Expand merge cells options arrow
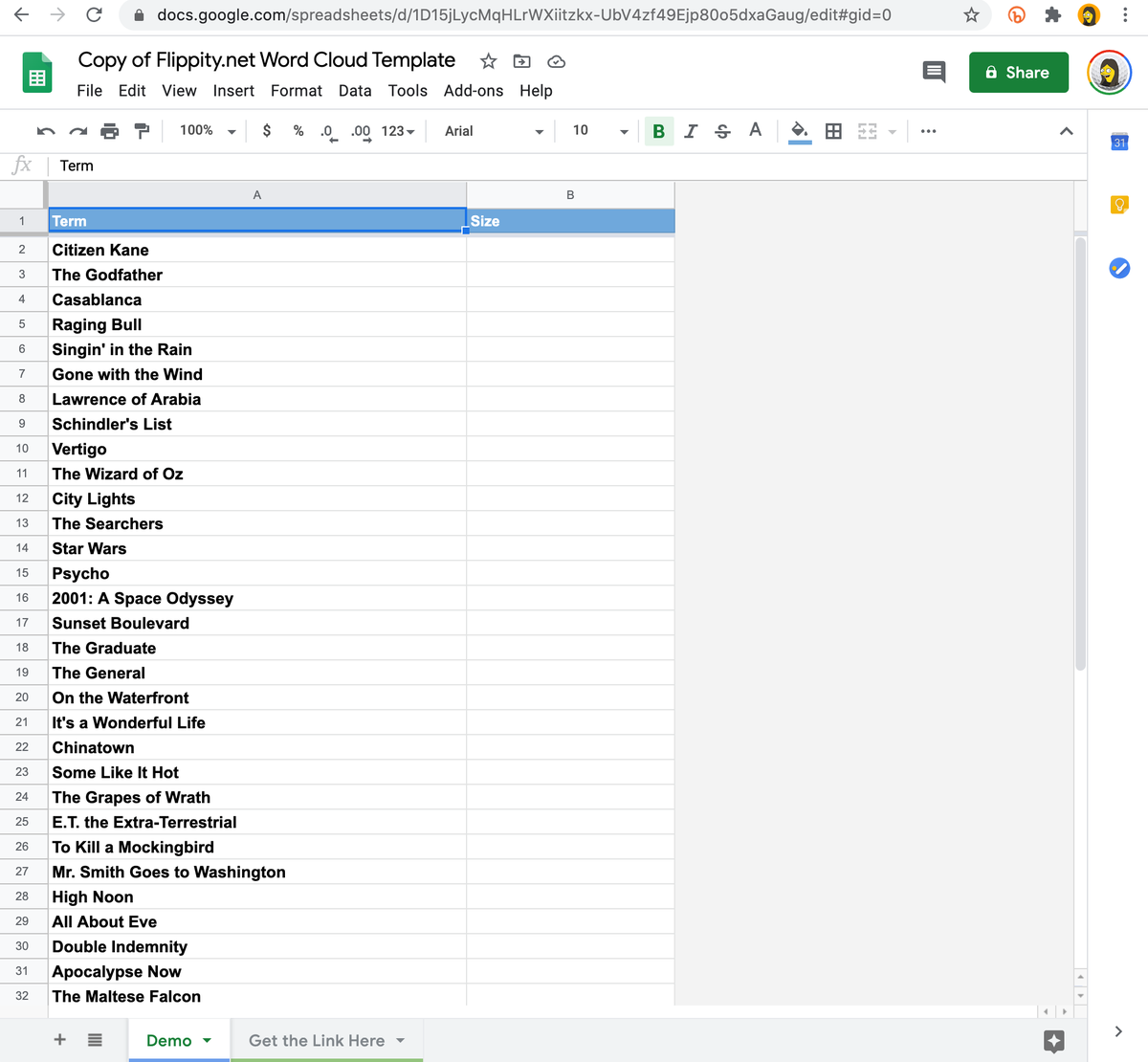Image resolution: width=1148 pixels, height=1062 pixels. click(x=893, y=132)
